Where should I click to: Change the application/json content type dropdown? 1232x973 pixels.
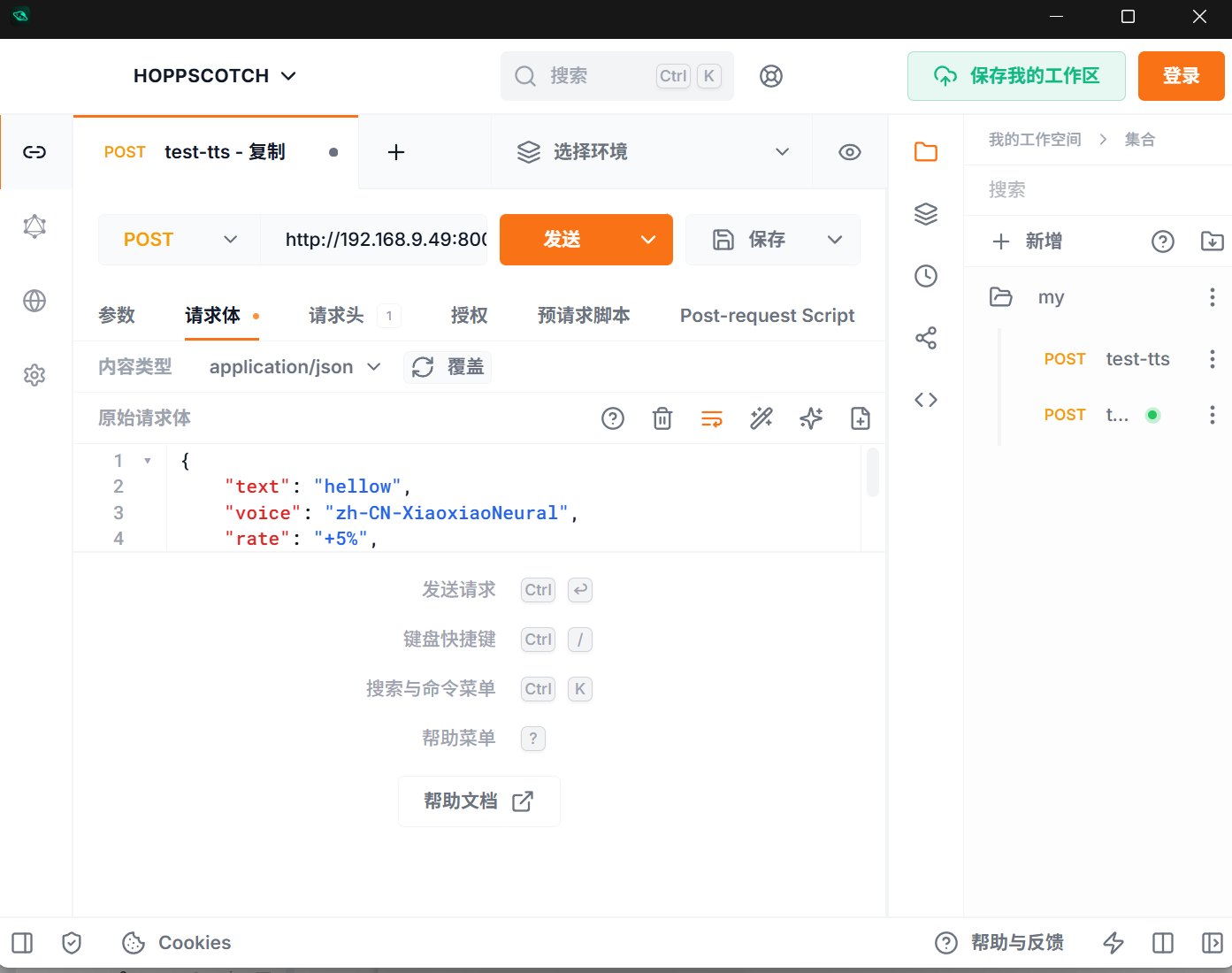(295, 367)
